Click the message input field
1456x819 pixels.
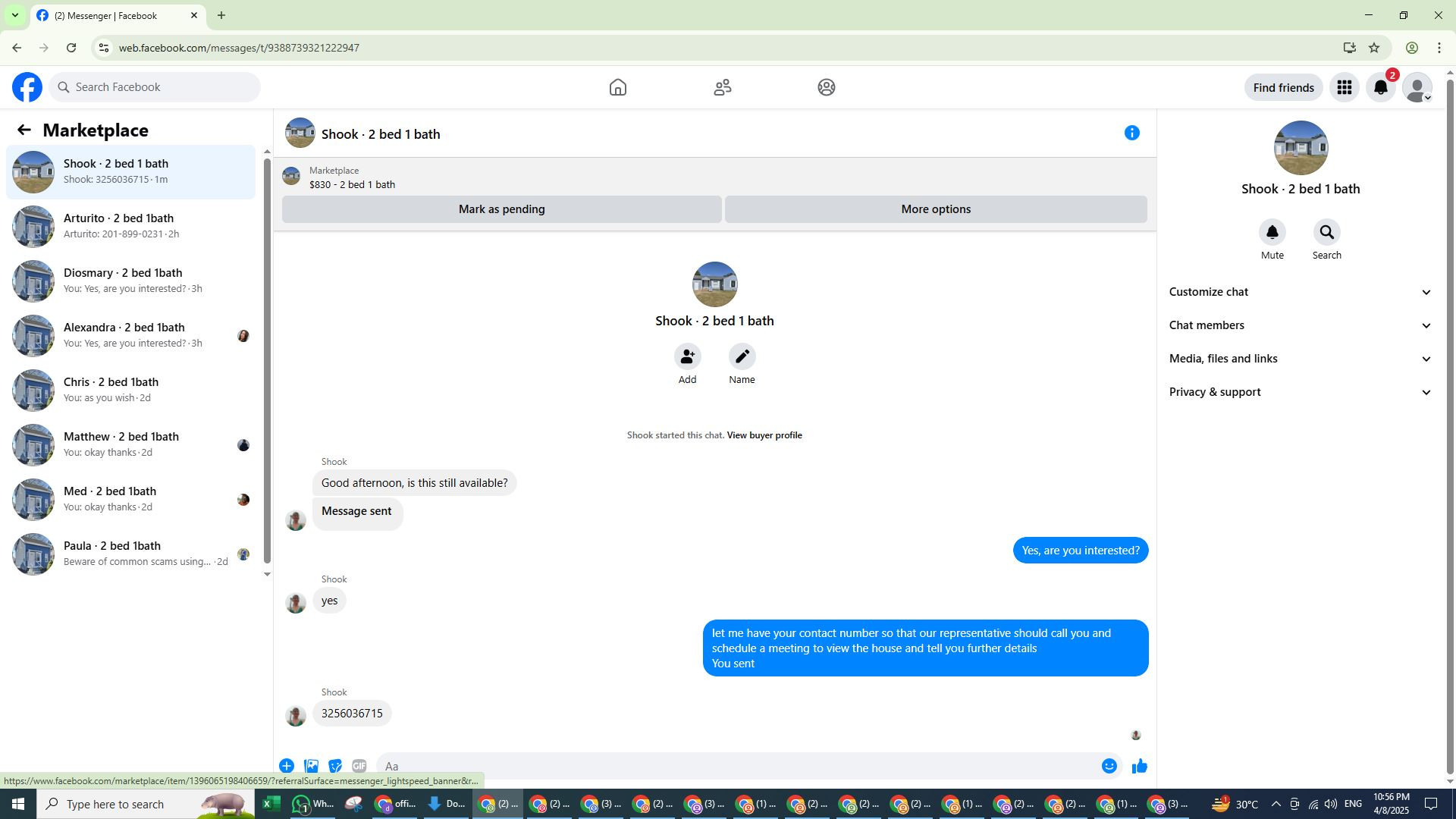(x=736, y=766)
